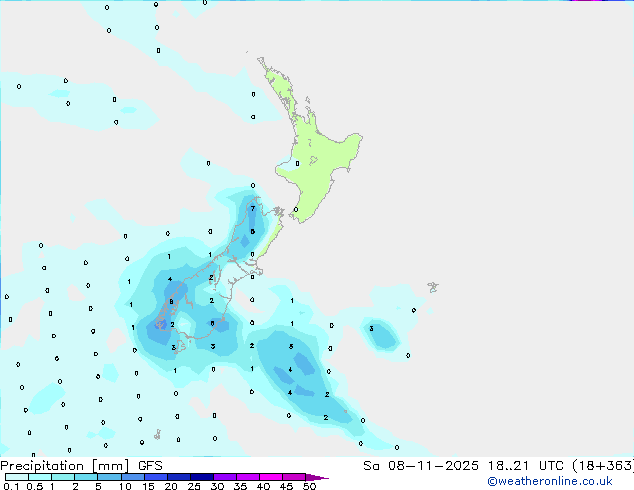Image resolution: width=634 pixels, height=490 pixels.
Task: Click the 30–35 mm violet legend box
Action: (x=225, y=477)
